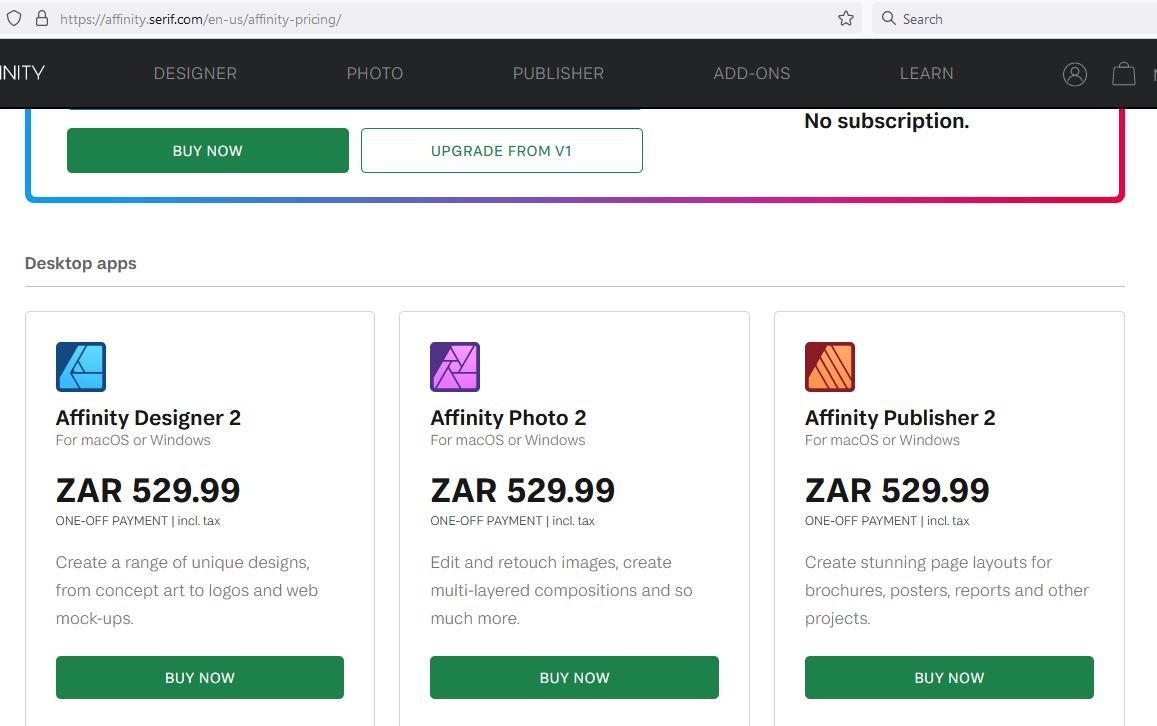Open the LEARN navigation item
The height and width of the screenshot is (726, 1157).
927,73
